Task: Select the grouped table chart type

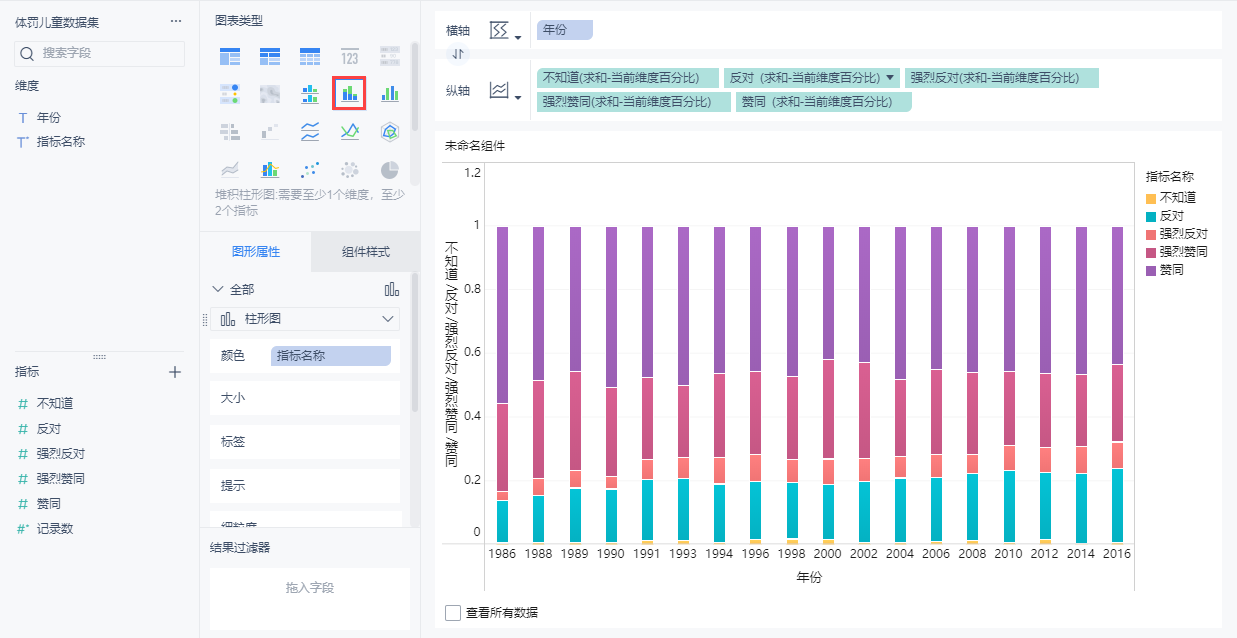Action: (x=230, y=56)
